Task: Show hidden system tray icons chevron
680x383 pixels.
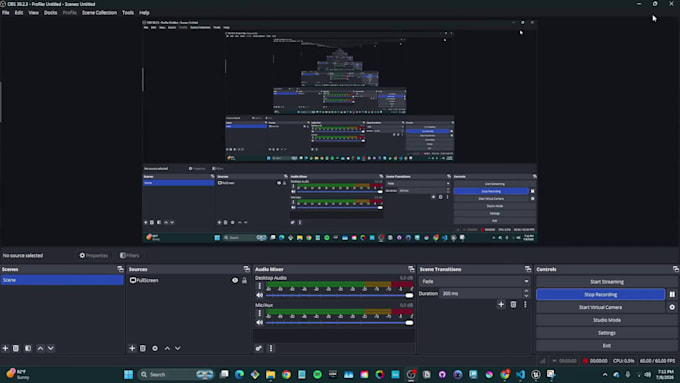Action: 605,375
